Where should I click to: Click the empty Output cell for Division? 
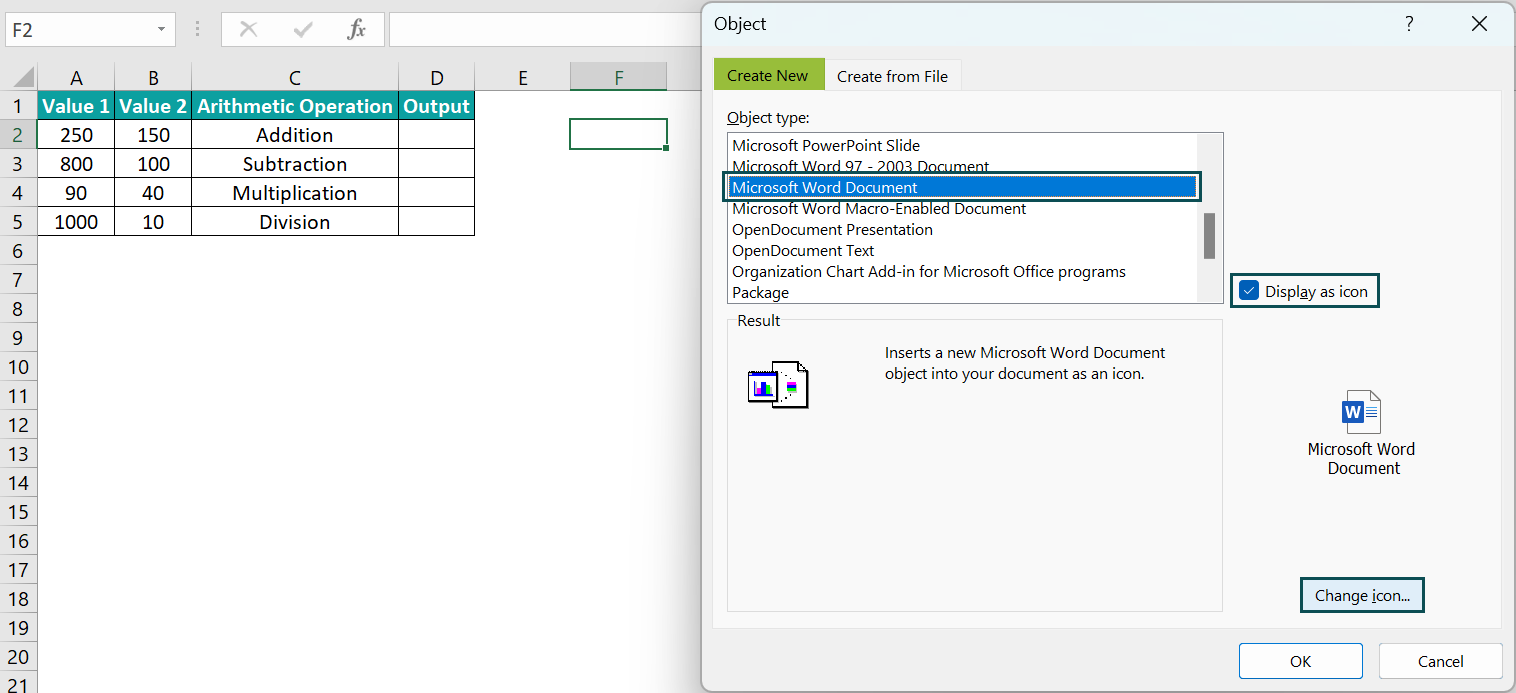436,222
